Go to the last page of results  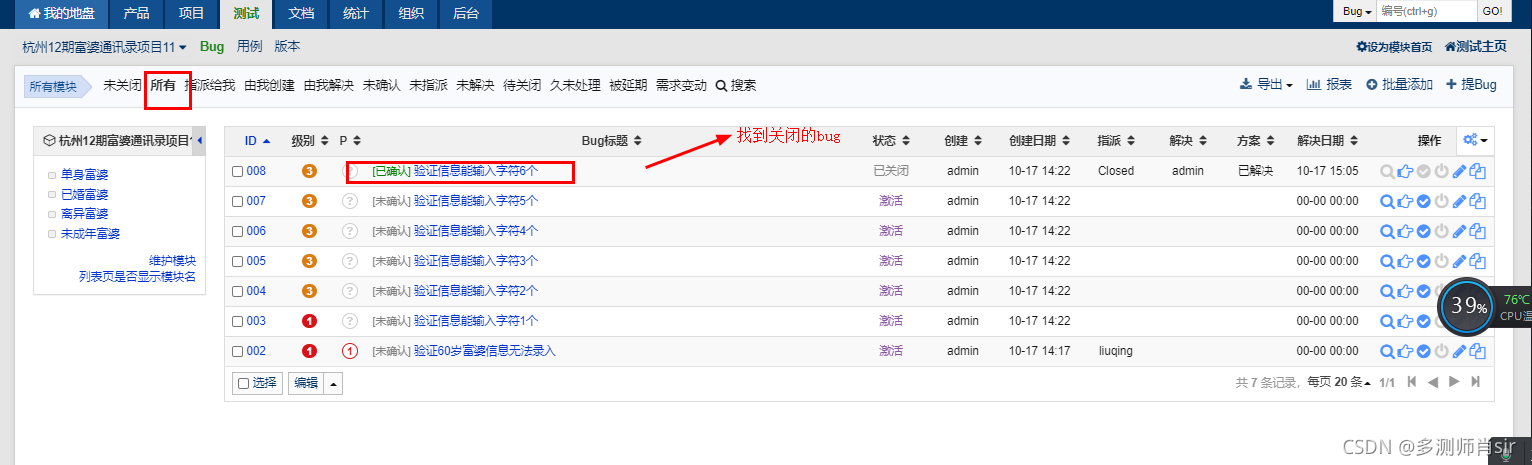(1475, 382)
